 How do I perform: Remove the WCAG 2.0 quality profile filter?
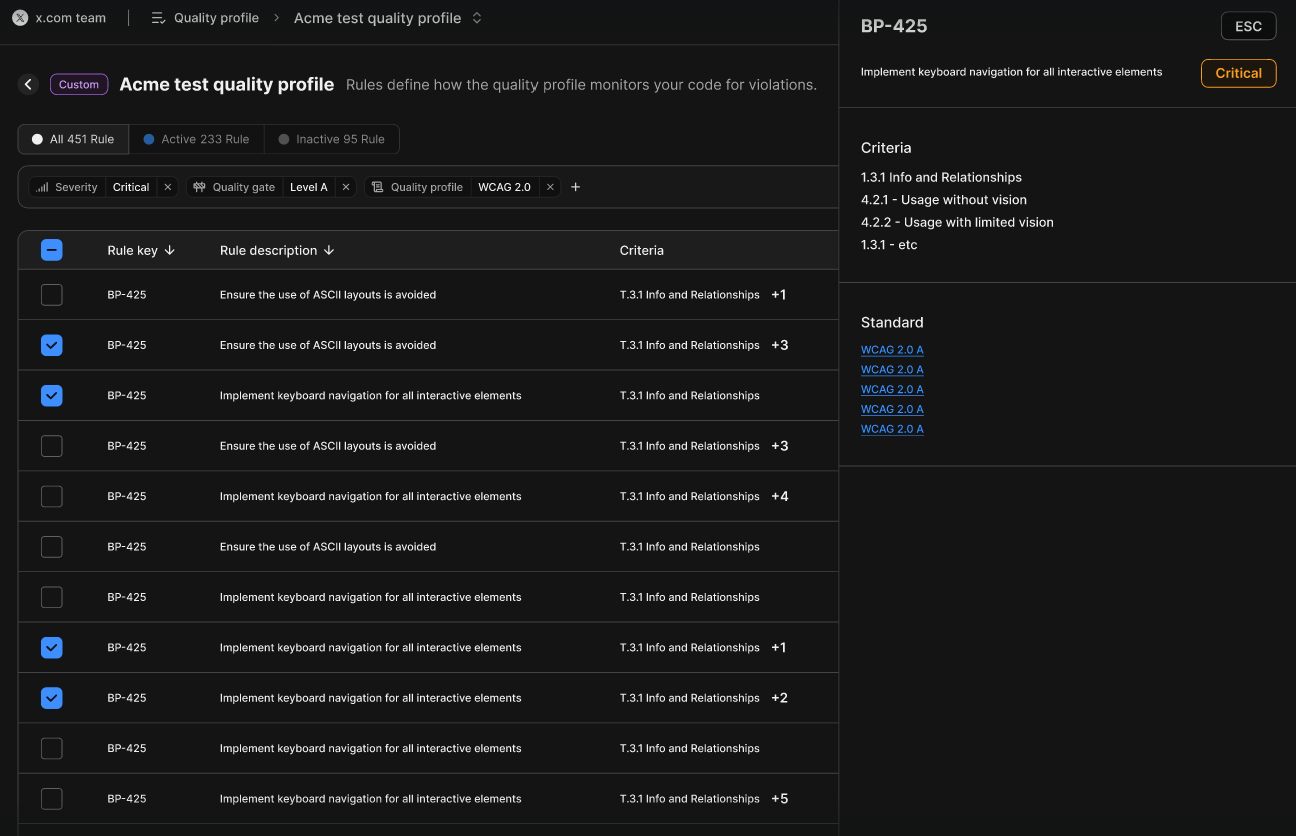(x=550, y=187)
